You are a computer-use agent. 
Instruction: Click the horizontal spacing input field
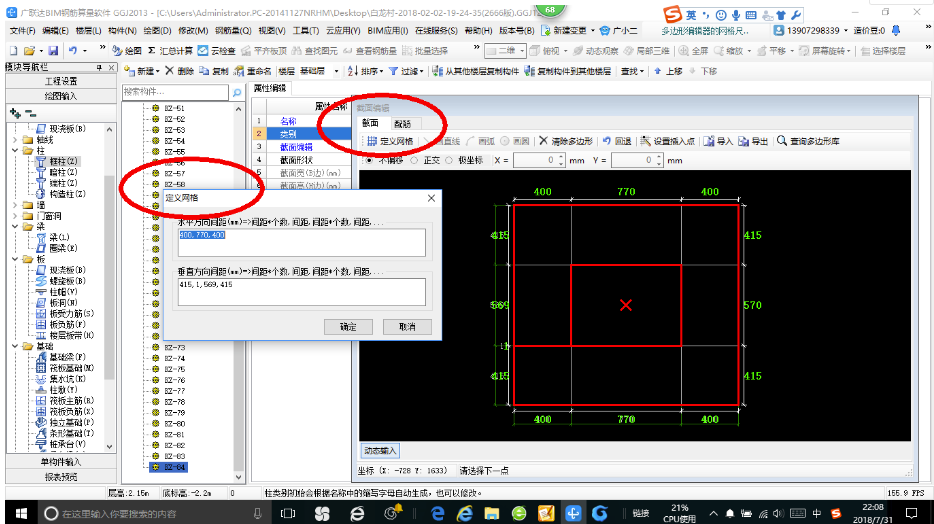pyautogui.click(x=302, y=243)
